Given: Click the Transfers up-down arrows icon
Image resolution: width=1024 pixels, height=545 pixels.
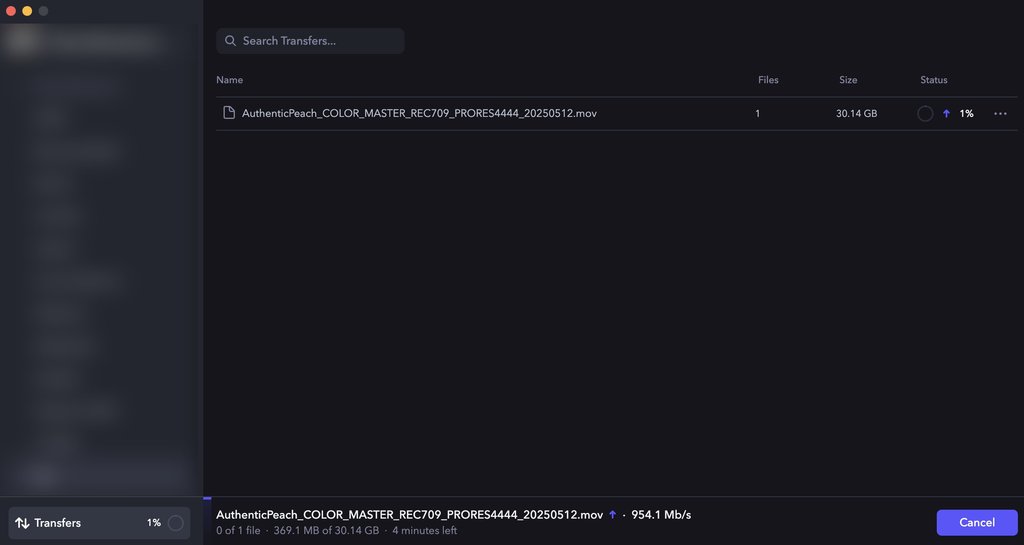Looking at the screenshot, I should 22,523.
